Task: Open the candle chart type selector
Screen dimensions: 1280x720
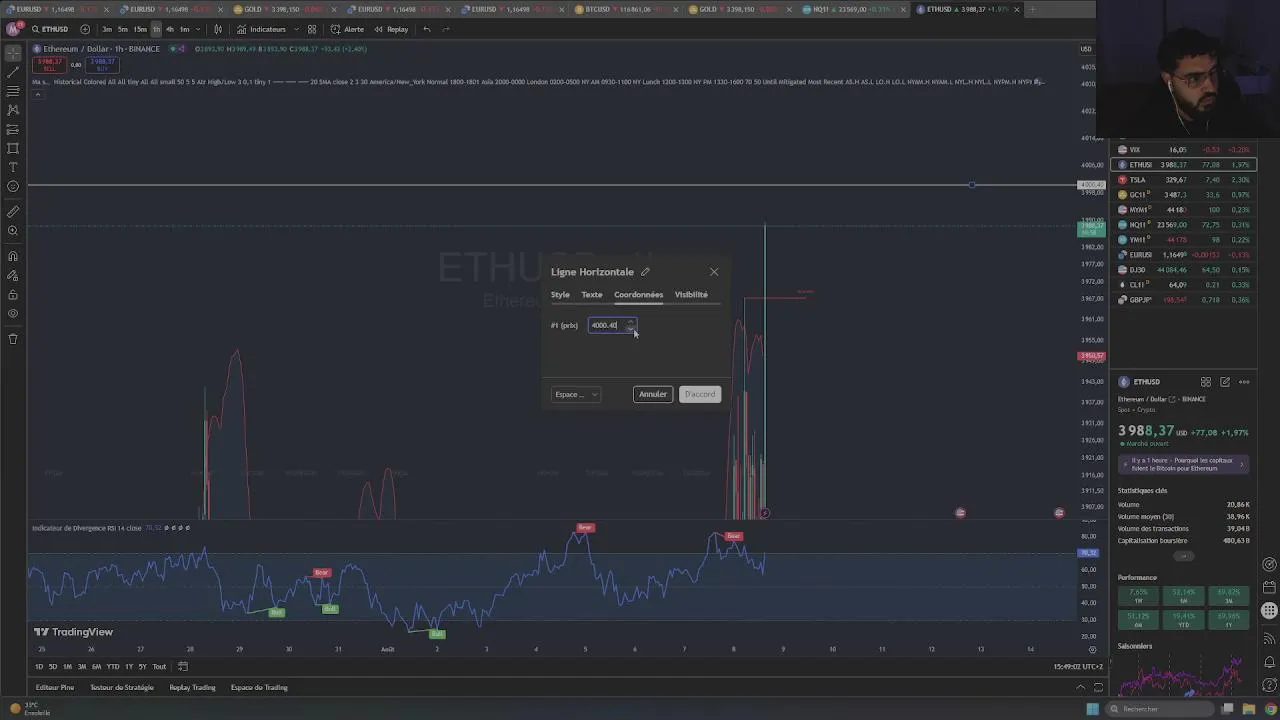Action: point(218,29)
